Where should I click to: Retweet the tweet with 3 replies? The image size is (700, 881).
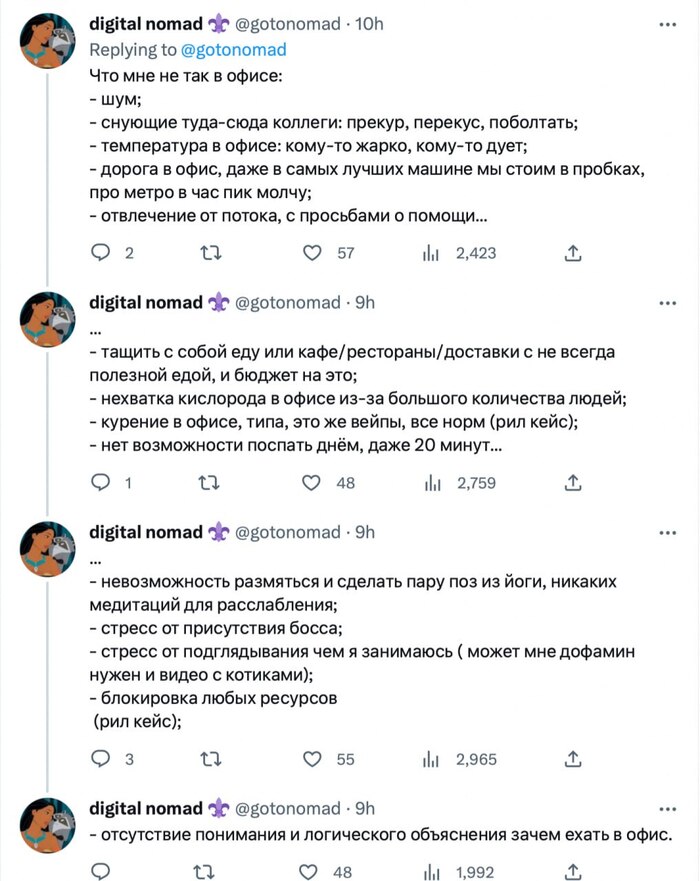[x=210, y=760]
